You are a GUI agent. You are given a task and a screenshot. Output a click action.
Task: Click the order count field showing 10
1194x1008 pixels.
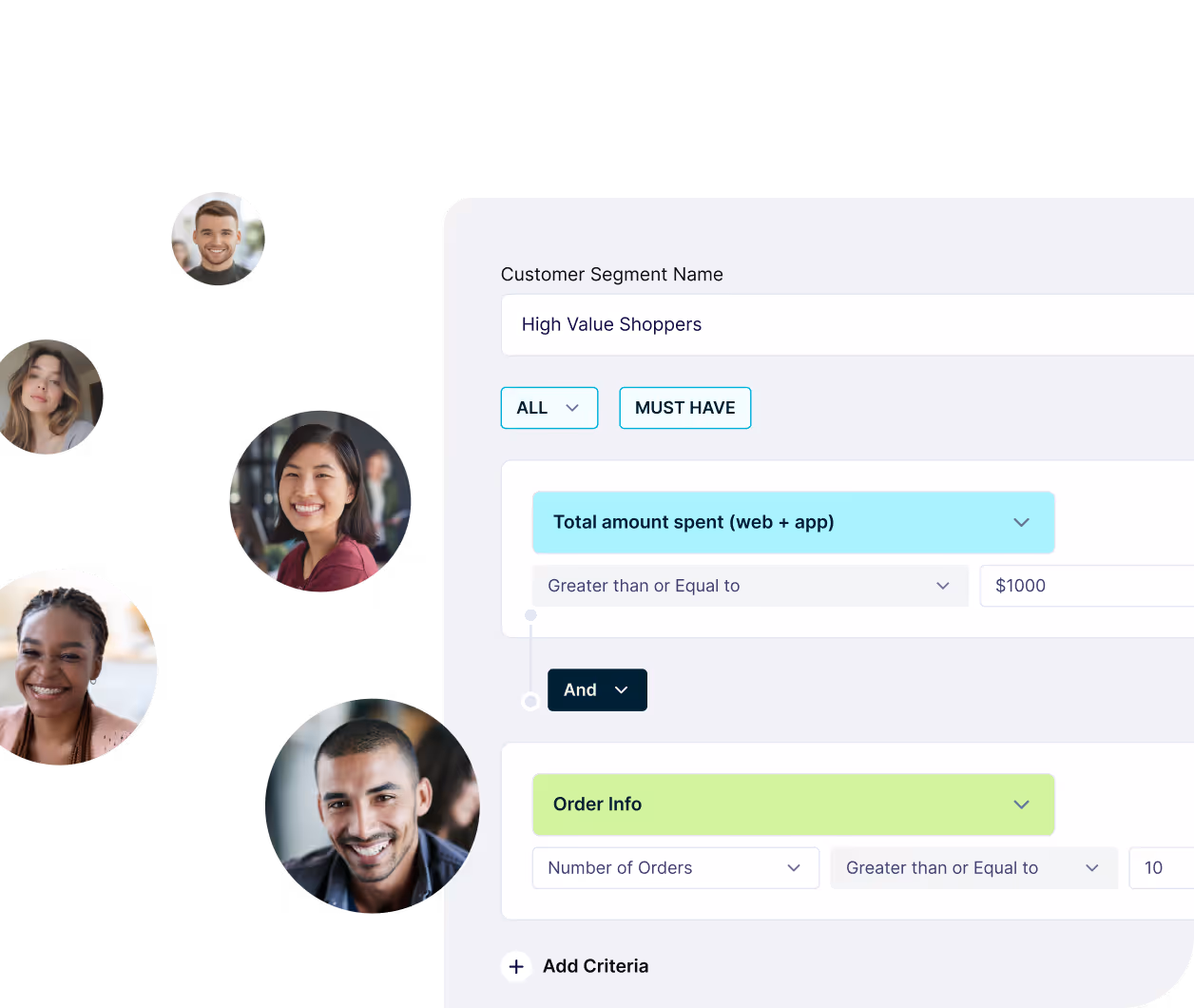tap(1161, 868)
